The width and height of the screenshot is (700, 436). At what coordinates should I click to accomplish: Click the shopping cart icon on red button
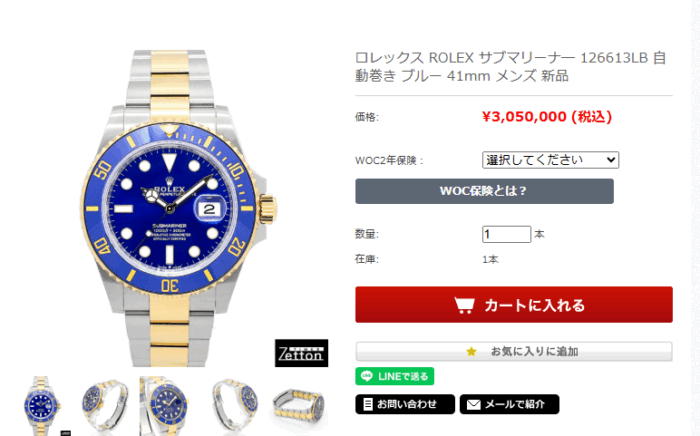click(464, 306)
